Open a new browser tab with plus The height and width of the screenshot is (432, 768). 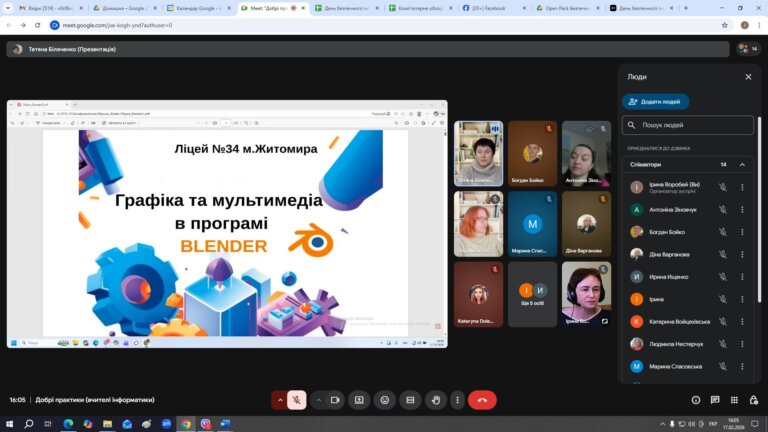686,8
